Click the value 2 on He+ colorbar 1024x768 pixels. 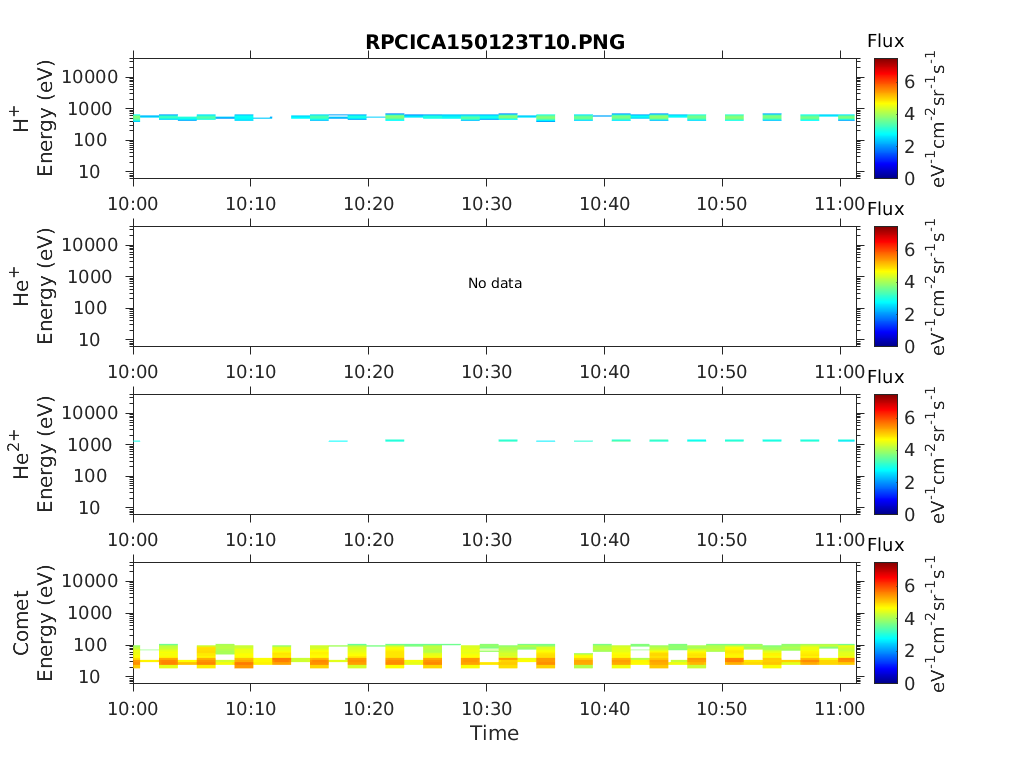[910, 314]
